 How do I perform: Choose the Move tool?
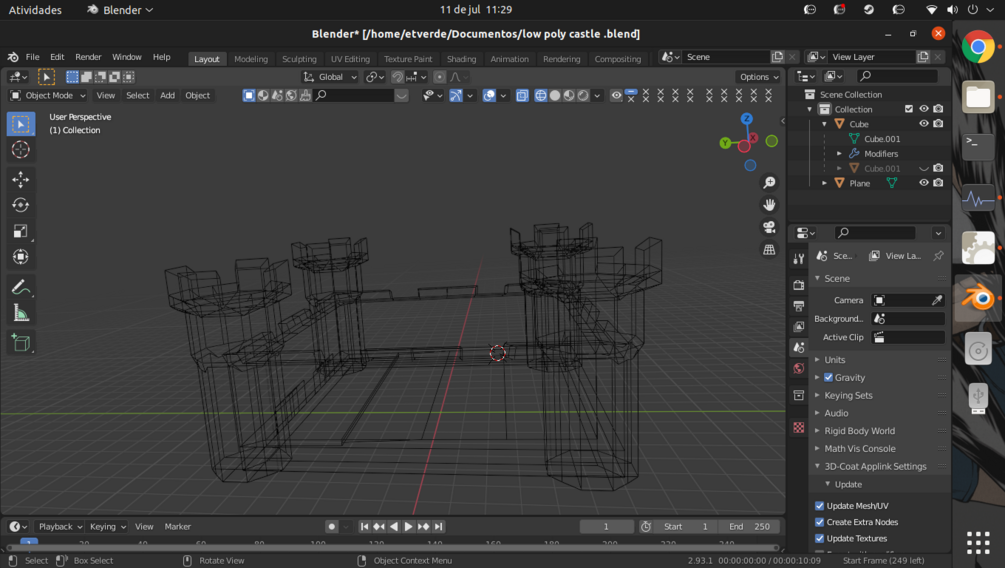(21, 180)
